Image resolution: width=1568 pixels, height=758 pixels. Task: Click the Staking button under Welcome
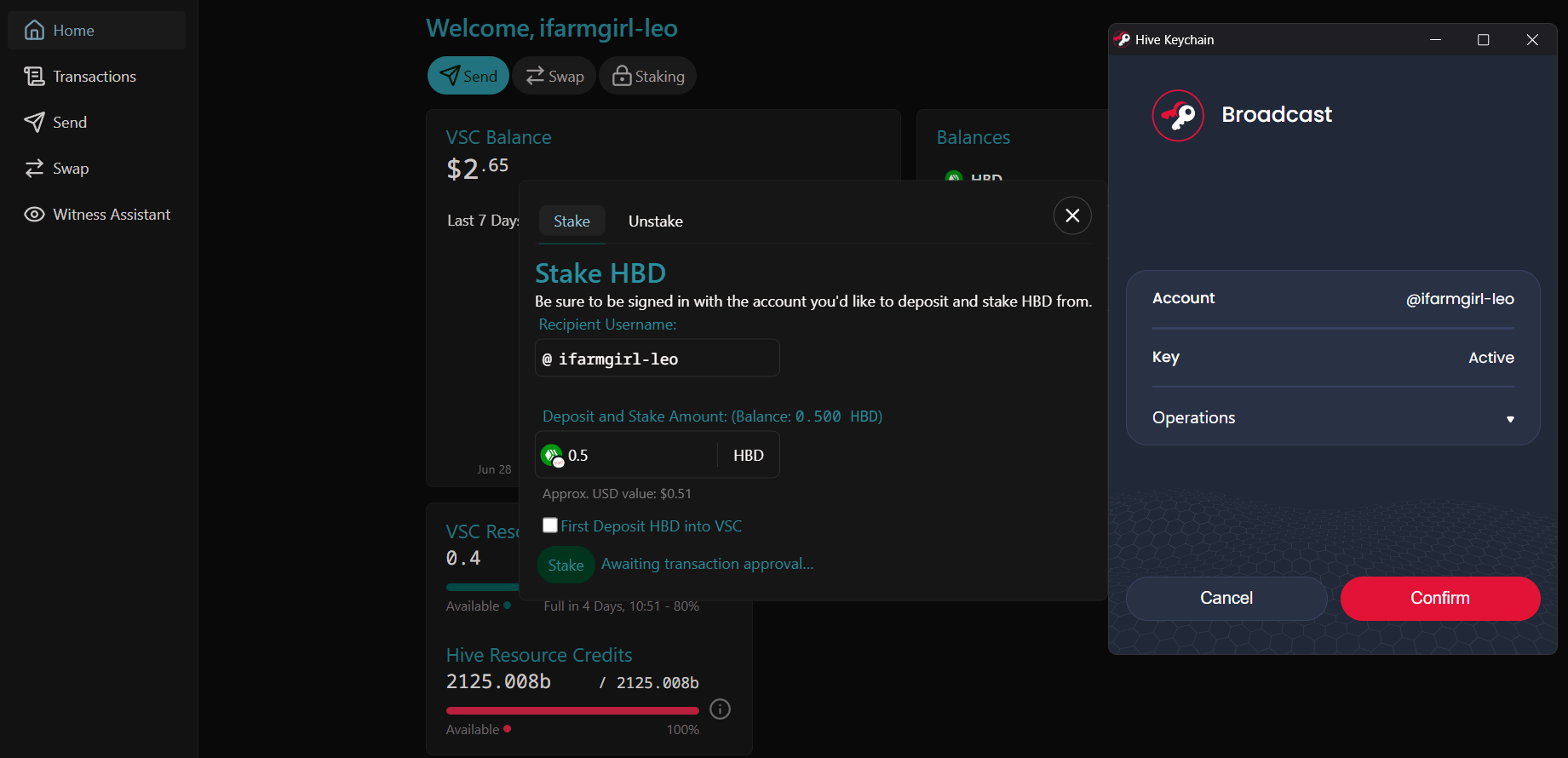(648, 76)
